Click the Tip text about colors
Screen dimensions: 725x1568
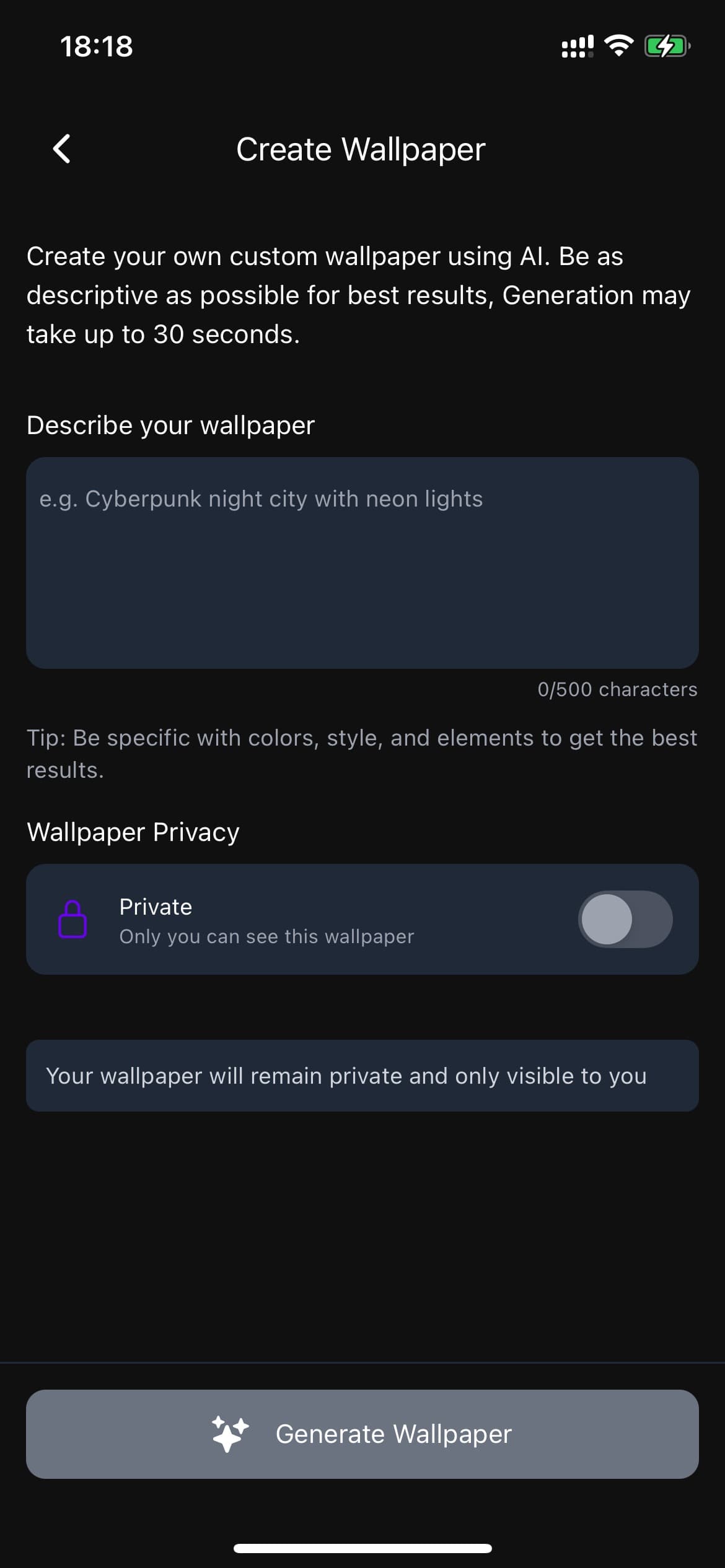click(361, 754)
